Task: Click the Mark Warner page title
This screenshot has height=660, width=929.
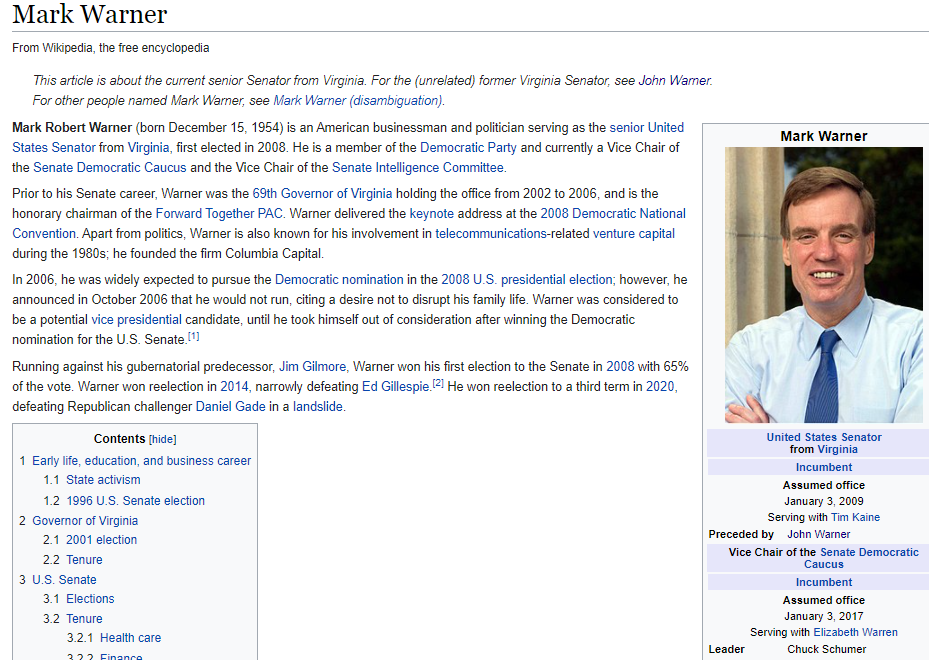Action: click(90, 14)
